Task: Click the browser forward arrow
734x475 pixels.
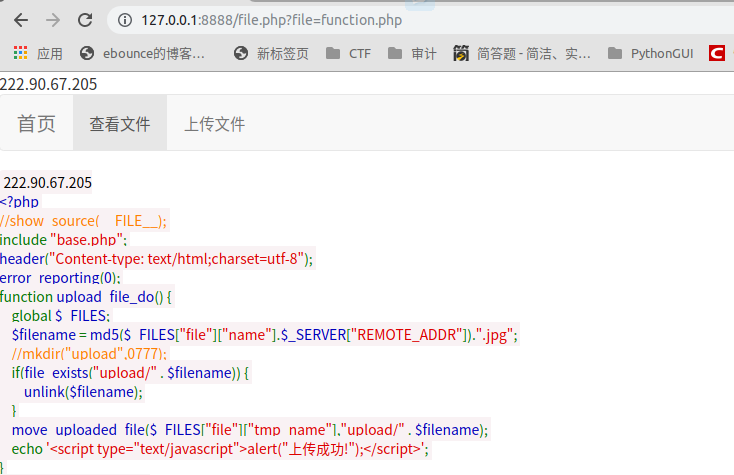Action: pos(53,20)
